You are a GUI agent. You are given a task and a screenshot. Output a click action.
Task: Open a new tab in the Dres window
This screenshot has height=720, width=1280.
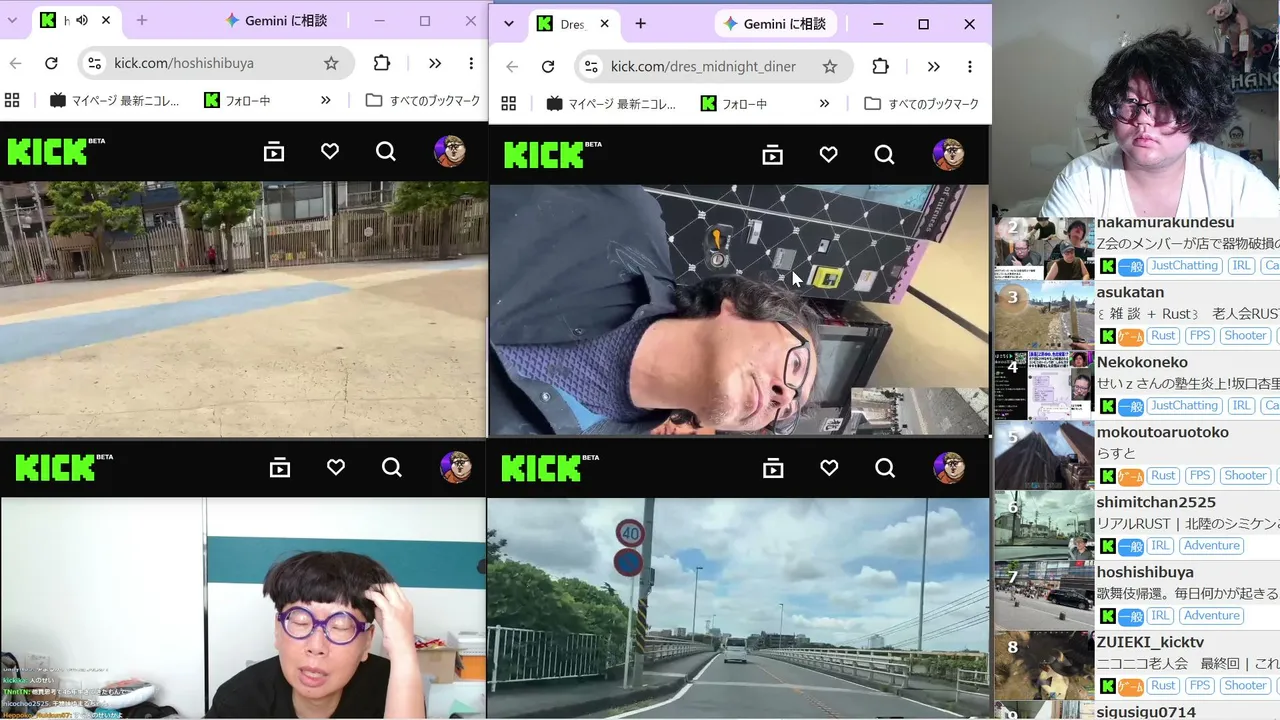(640, 24)
